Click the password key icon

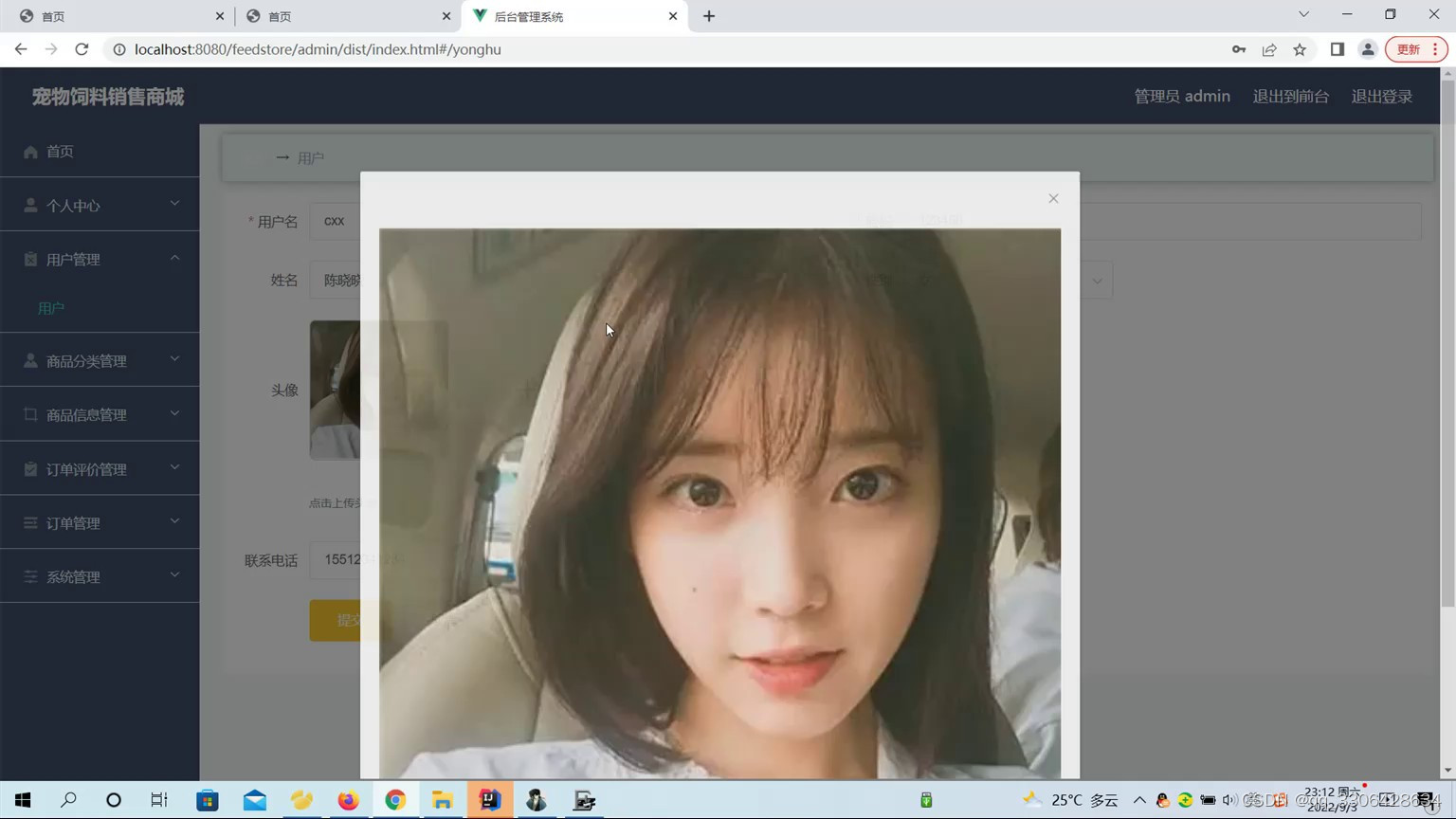1239,49
